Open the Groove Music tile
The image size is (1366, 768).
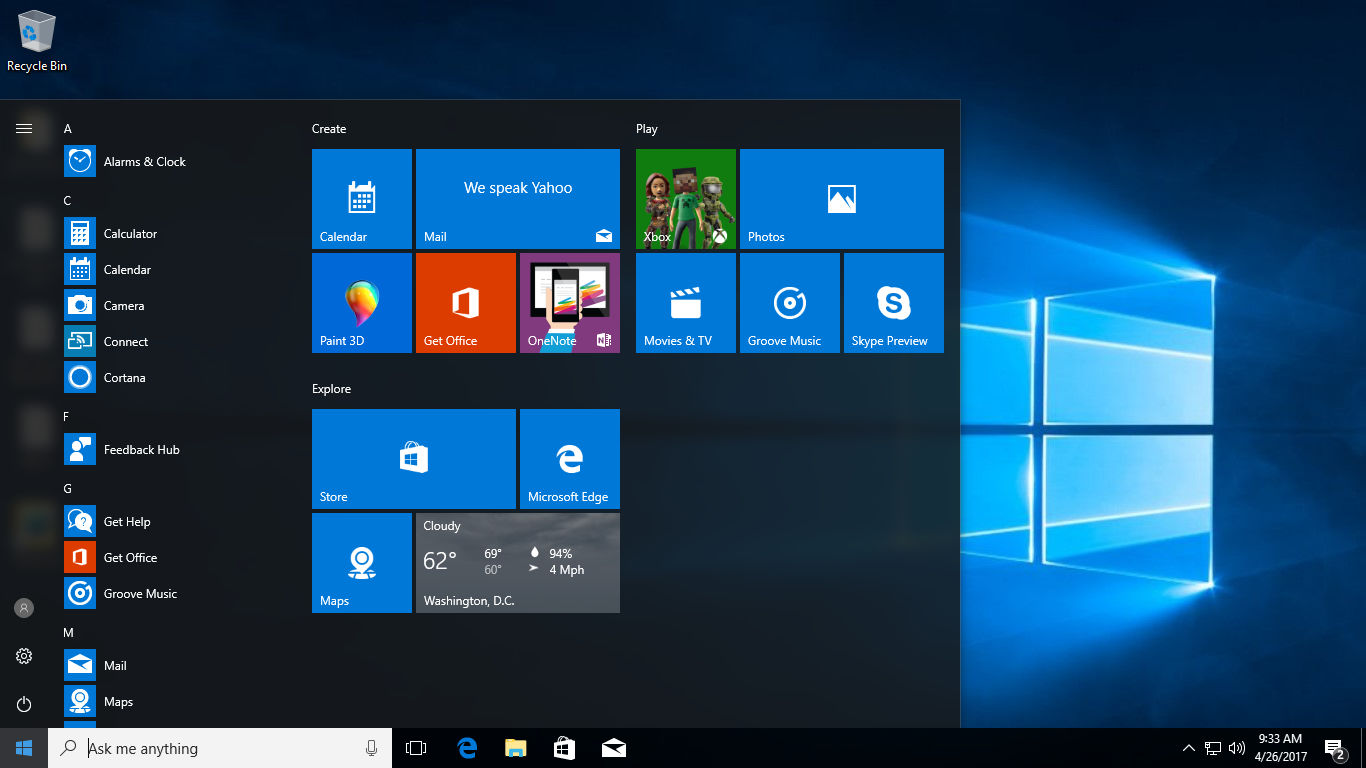pos(790,303)
